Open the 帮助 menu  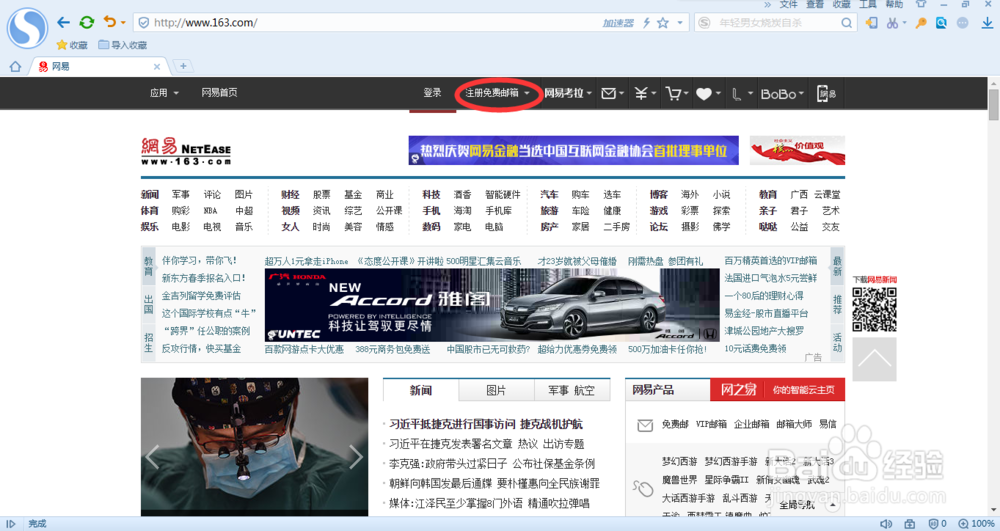tap(894, 4)
